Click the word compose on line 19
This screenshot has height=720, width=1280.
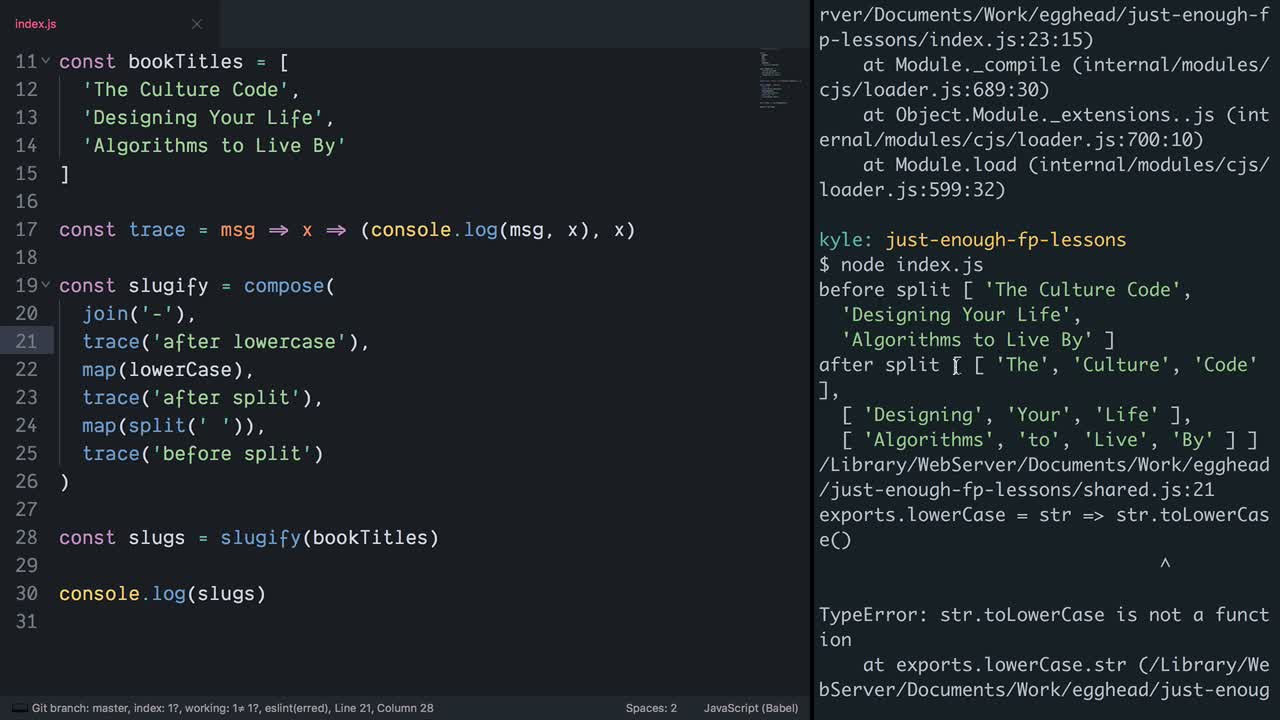point(284,286)
